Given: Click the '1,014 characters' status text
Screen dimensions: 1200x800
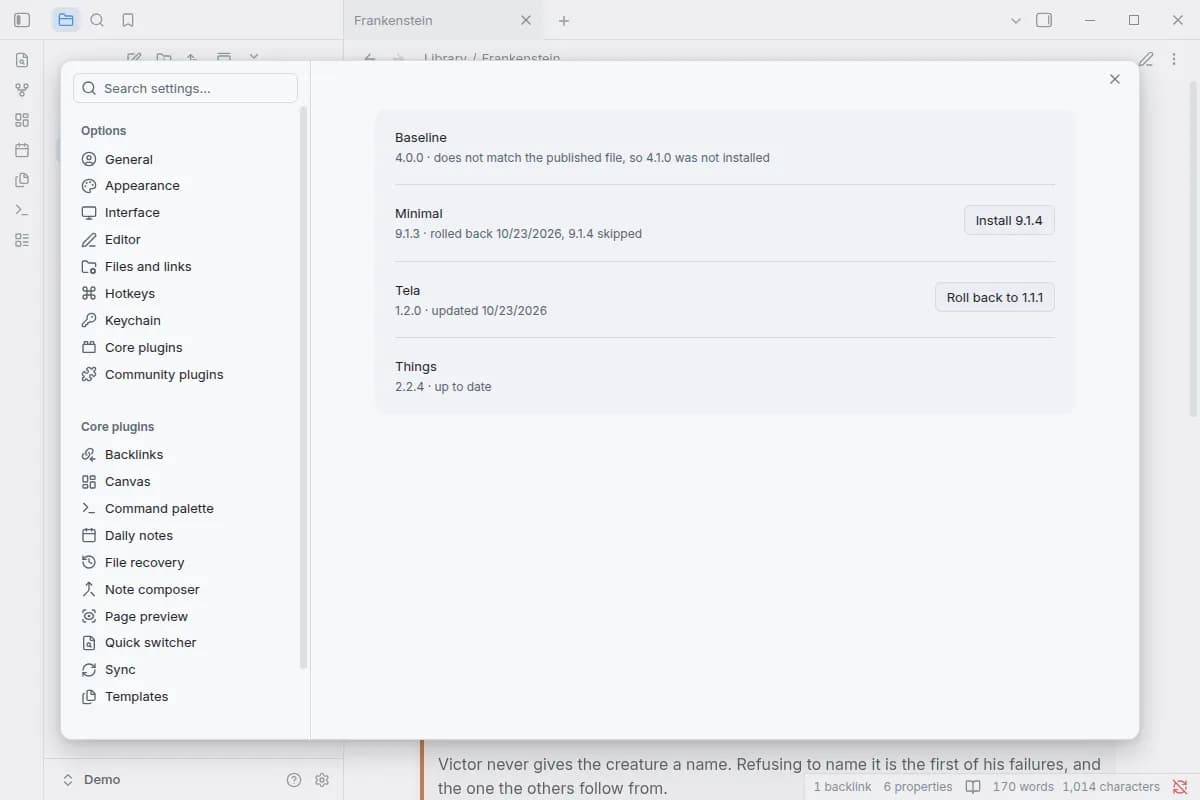Looking at the screenshot, I should coord(1111,787).
